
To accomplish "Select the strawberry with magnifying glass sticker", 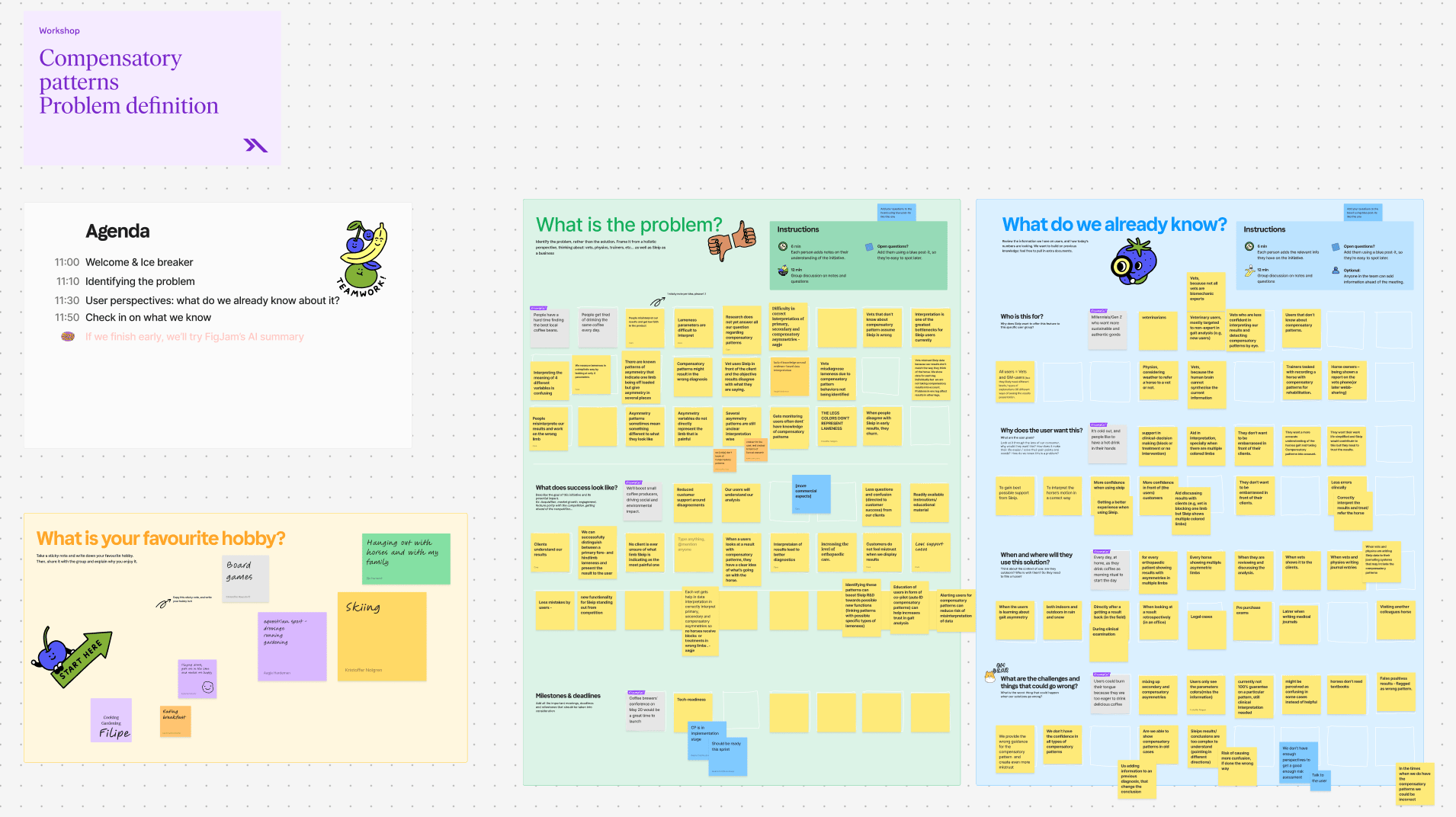I will tap(1134, 262).
